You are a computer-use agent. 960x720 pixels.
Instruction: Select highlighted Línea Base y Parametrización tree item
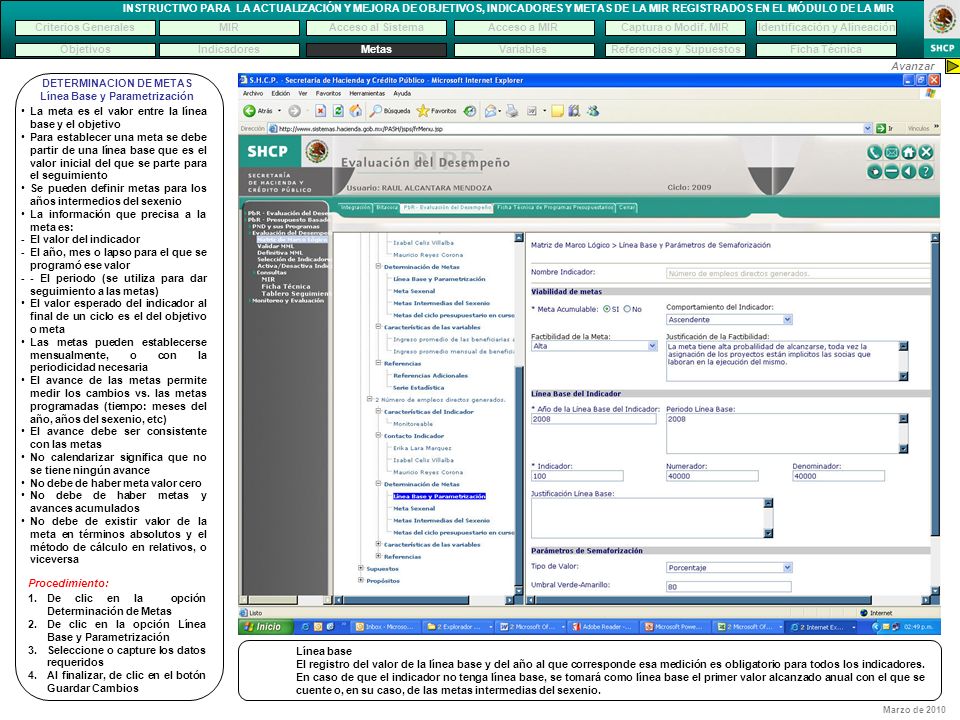(439, 496)
